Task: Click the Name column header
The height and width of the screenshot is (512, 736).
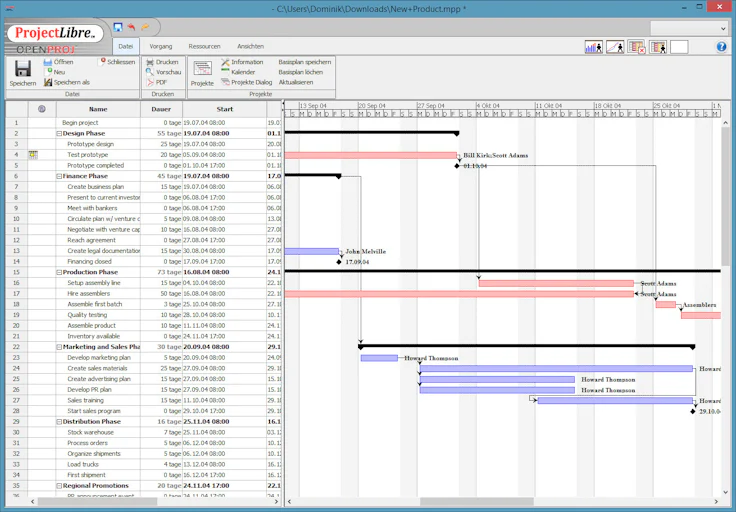Action: coord(98,109)
